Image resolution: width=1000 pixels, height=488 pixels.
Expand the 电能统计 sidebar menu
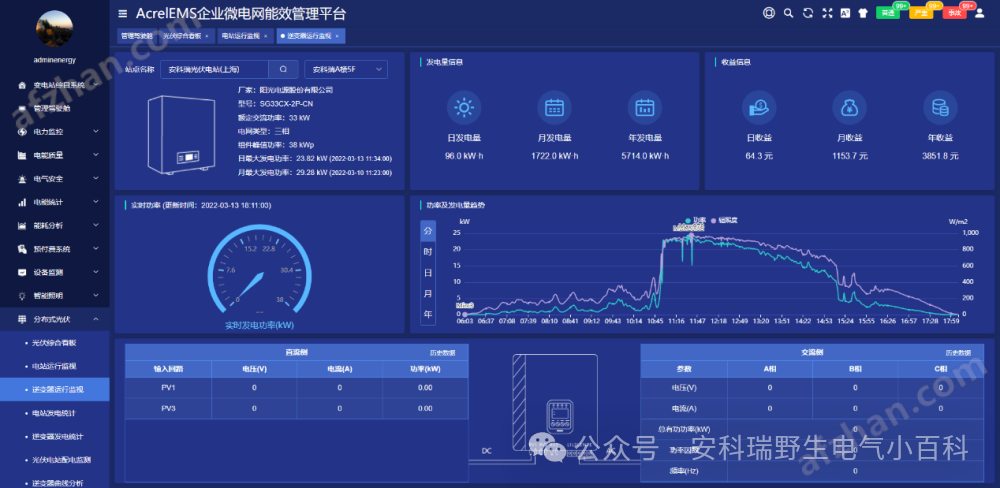(x=54, y=202)
